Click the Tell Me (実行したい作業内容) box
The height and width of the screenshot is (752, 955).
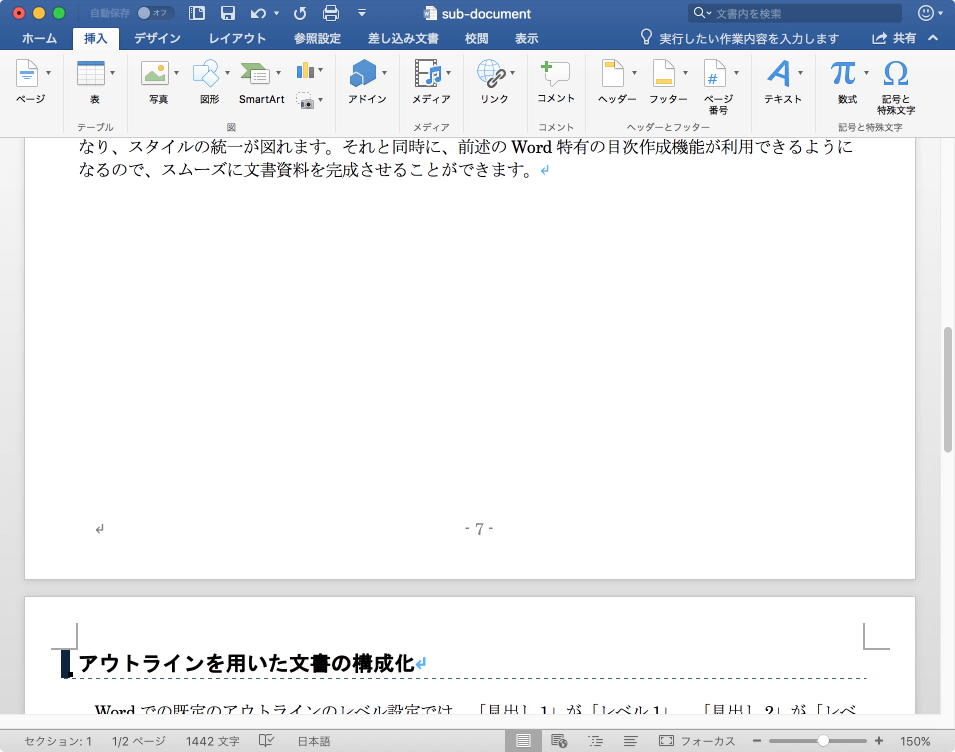point(740,38)
